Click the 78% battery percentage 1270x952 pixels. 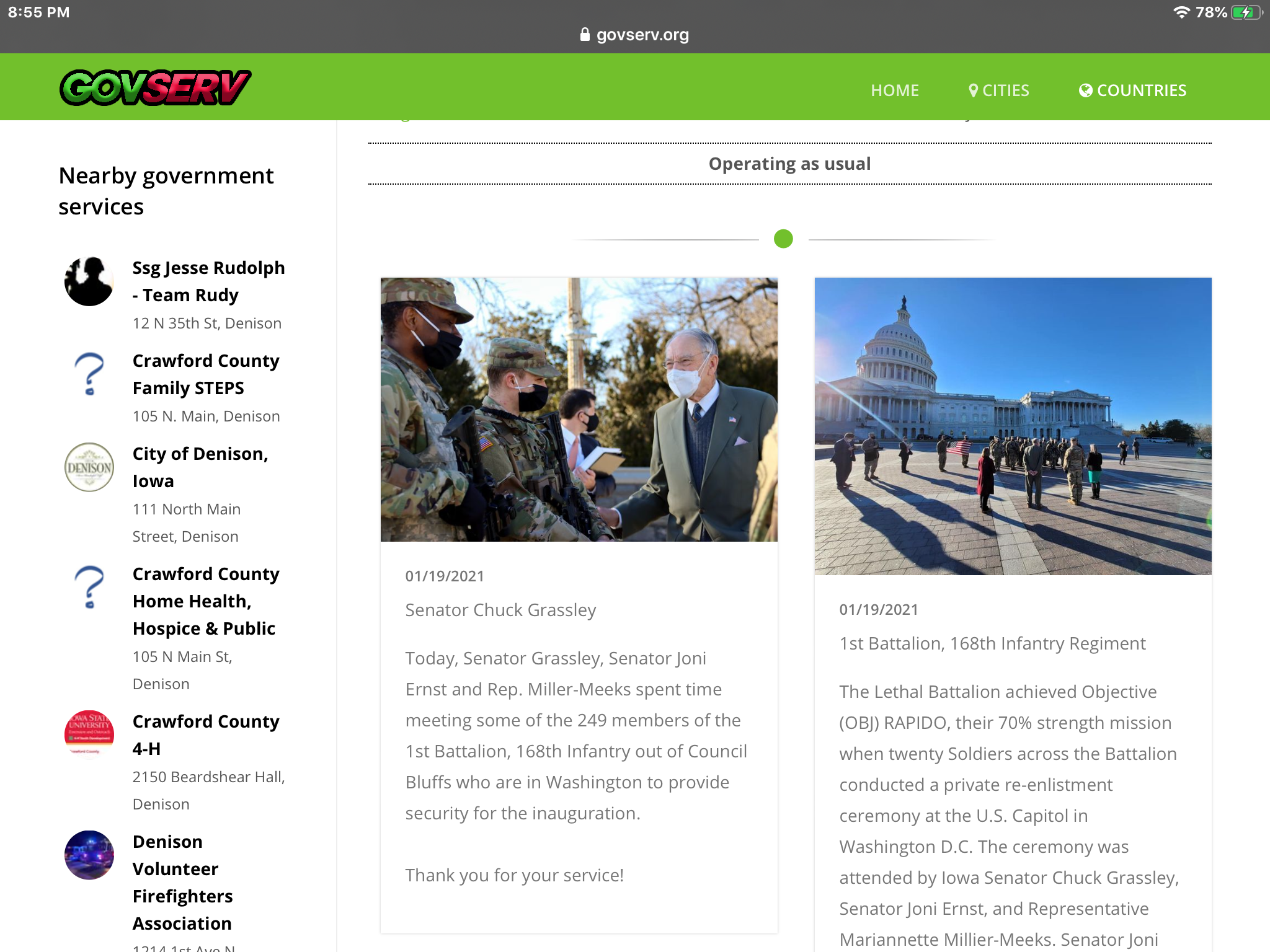pos(1212,12)
